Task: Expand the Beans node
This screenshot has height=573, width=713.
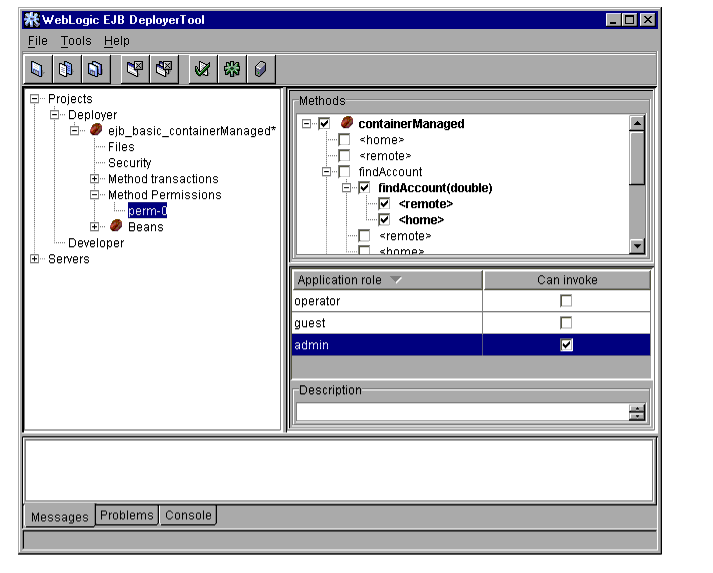Action: coord(94,226)
